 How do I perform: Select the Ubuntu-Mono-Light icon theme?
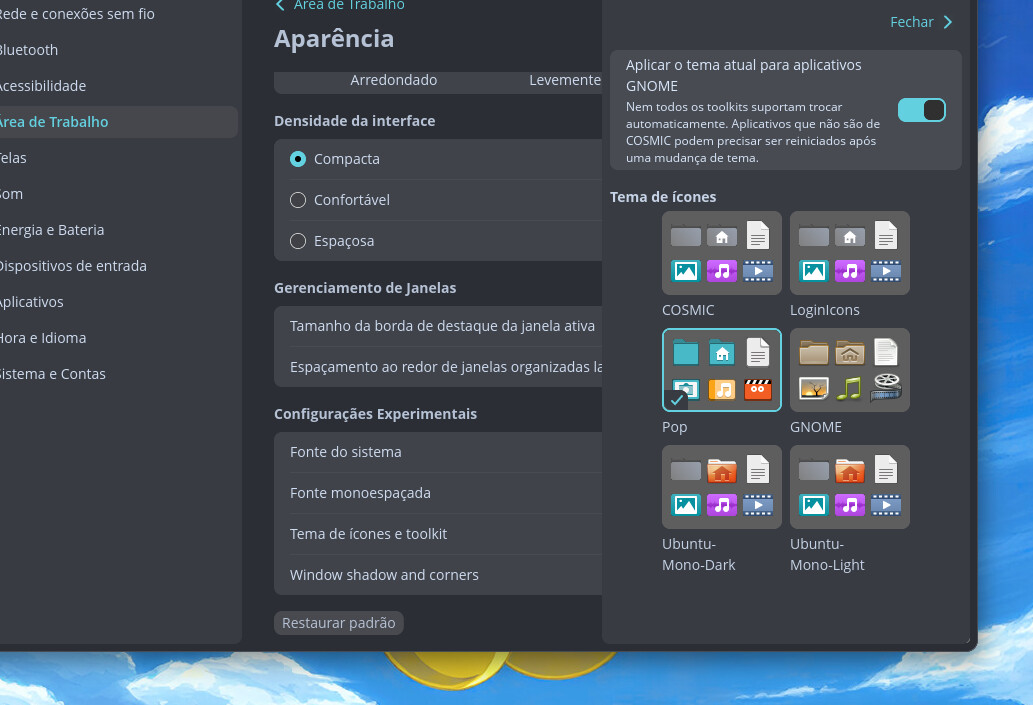(849, 487)
